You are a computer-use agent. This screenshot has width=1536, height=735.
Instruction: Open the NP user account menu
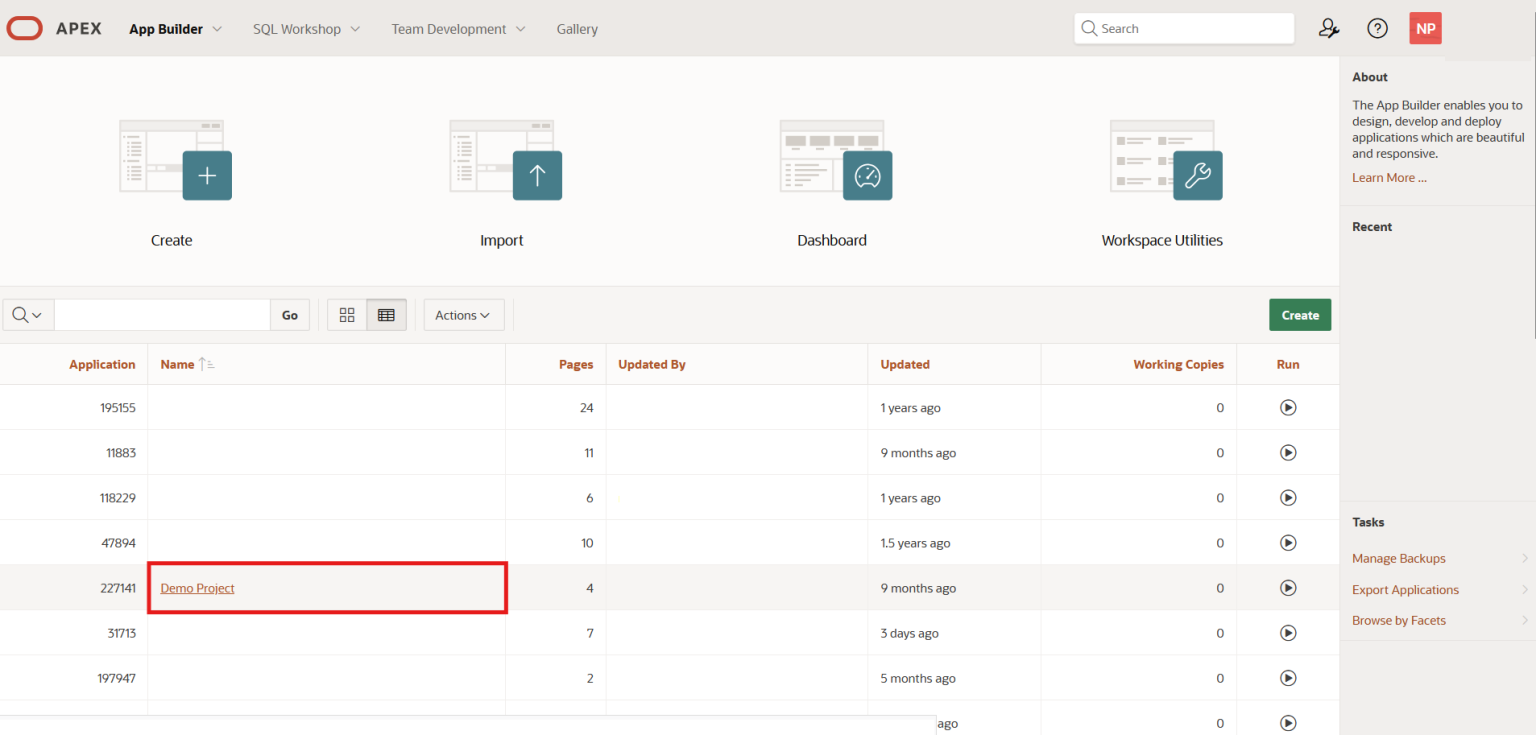[1425, 28]
